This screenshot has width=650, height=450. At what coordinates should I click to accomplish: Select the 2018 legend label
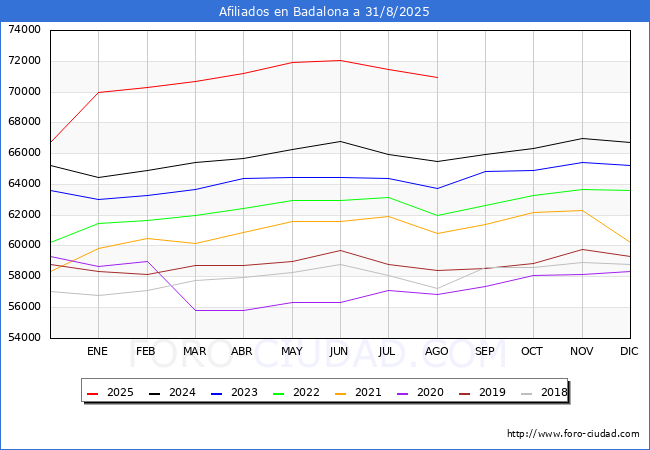[554, 392]
